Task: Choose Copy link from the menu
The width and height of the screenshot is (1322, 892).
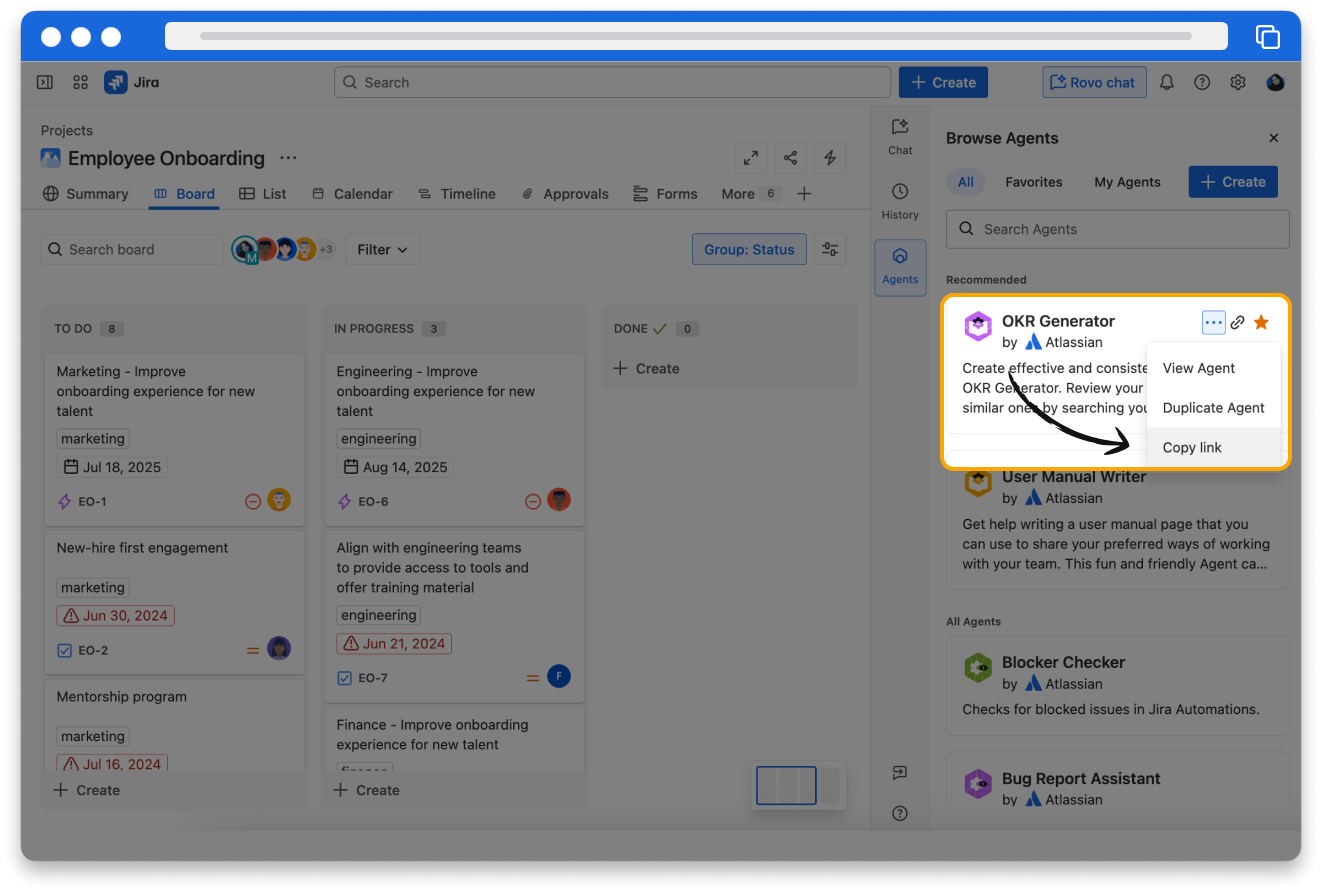Action: click(1213, 448)
